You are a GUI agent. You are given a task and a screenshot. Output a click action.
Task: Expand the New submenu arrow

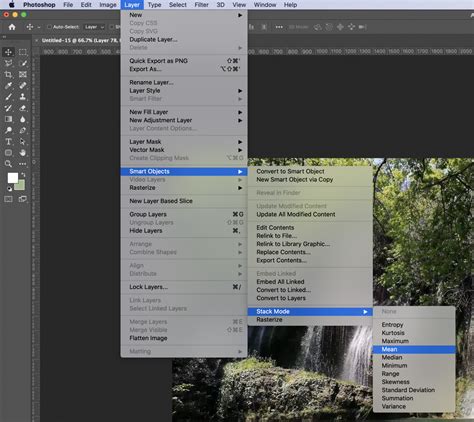point(240,15)
